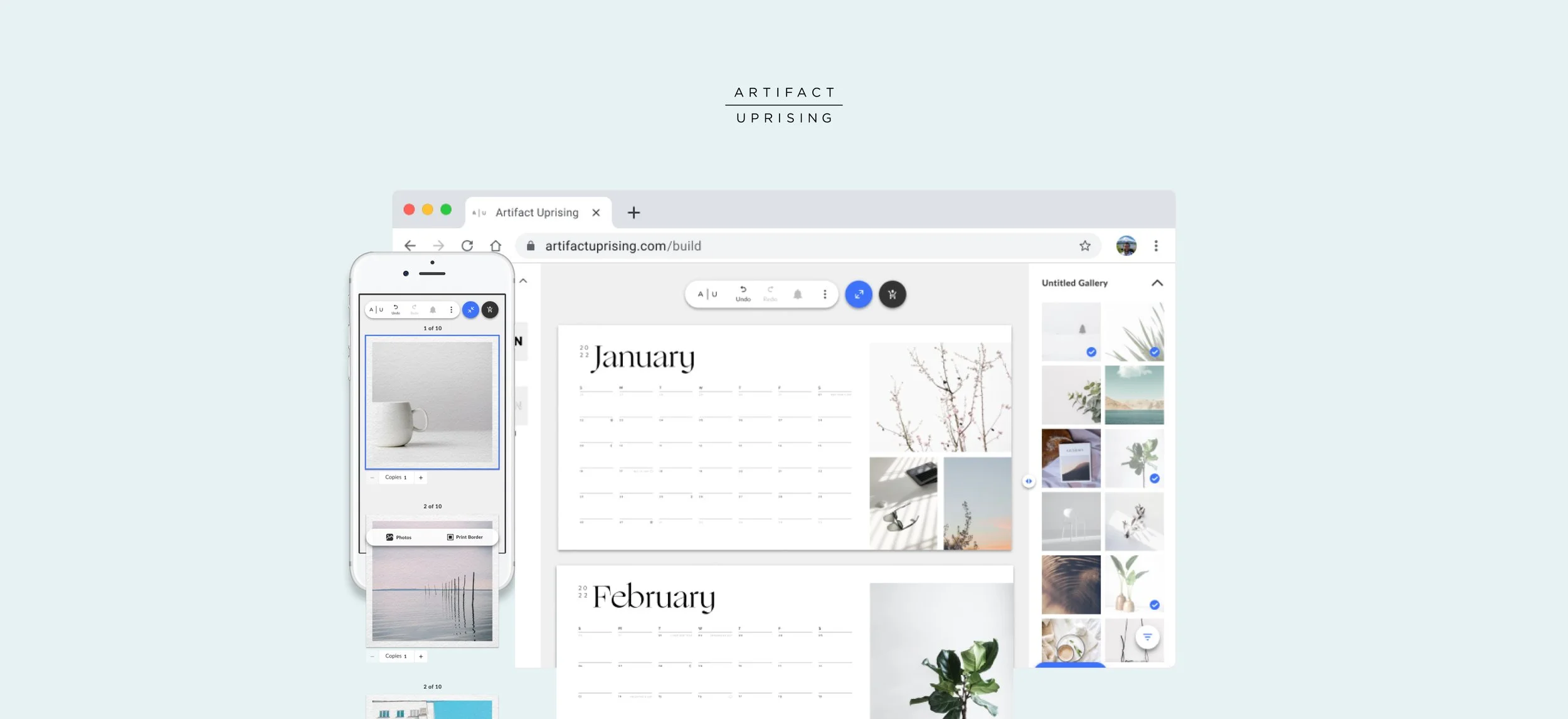Image resolution: width=1568 pixels, height=719 pixels.
Task: Collapse left panel using the up chevron
Action: pos(524,281)
